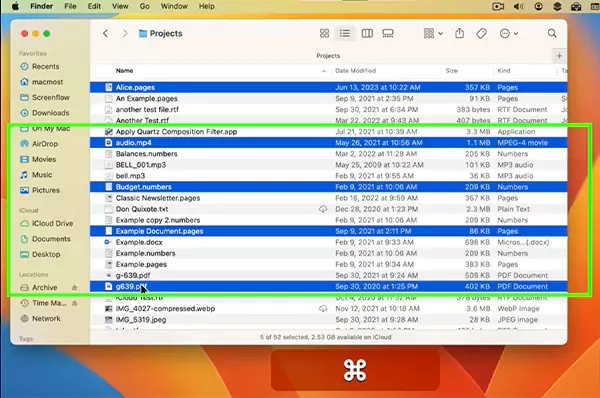This screenshot has height=398, width=600.
Task: Click the Projects tab title
Action: click(328, 56)
